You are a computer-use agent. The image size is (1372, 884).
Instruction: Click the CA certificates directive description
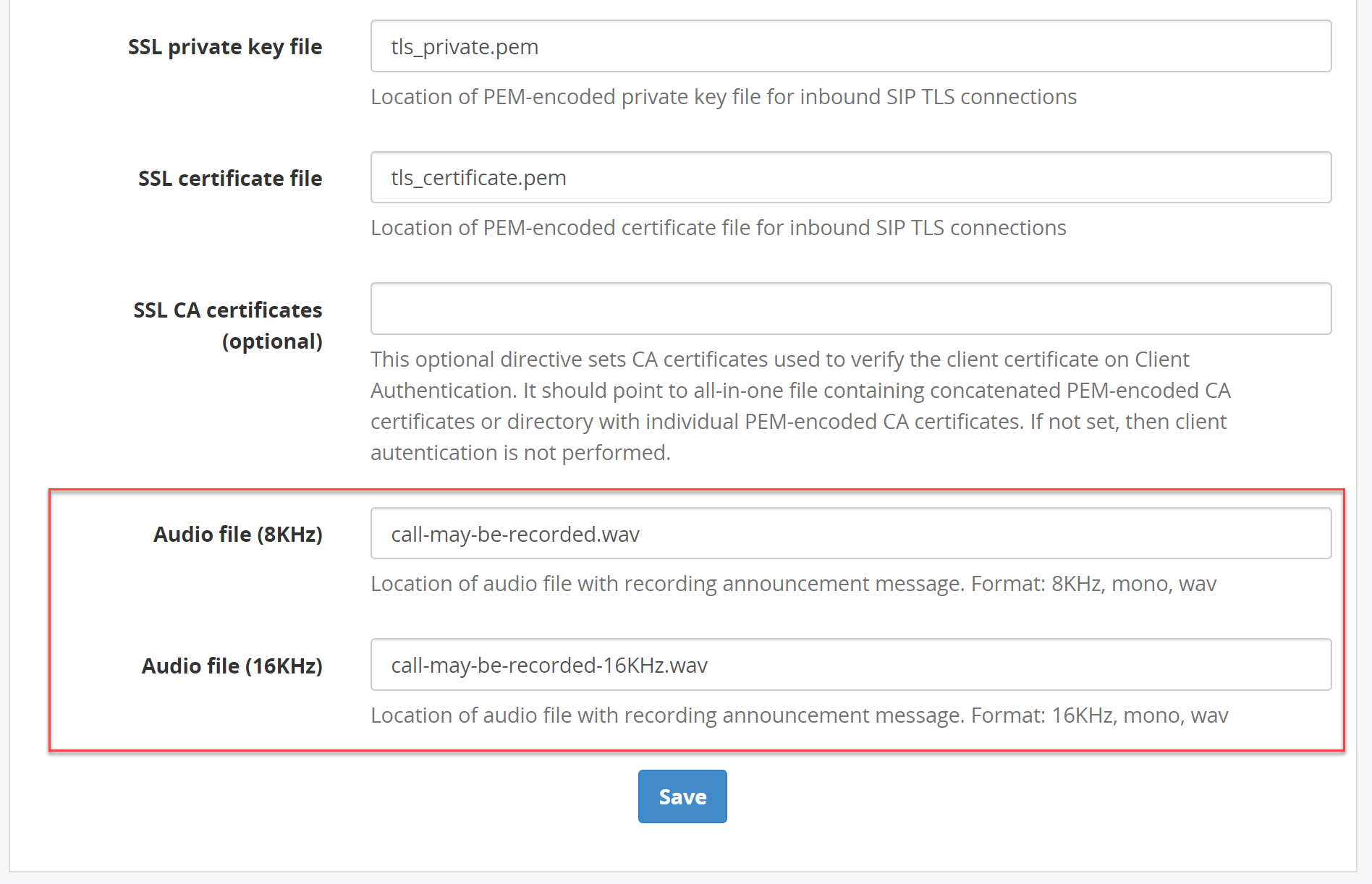(801, 406)
